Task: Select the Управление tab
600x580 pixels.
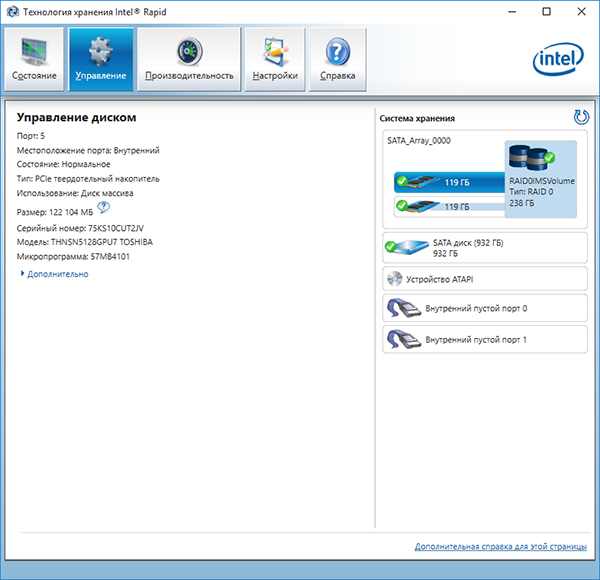Action: point(101,59)
